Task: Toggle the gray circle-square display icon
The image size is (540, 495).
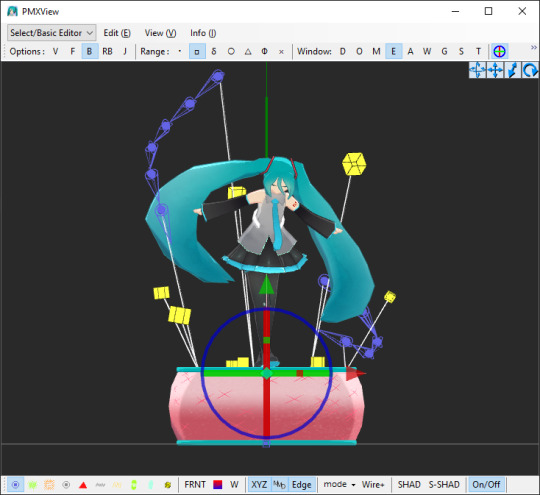Action: click(66, 485)
